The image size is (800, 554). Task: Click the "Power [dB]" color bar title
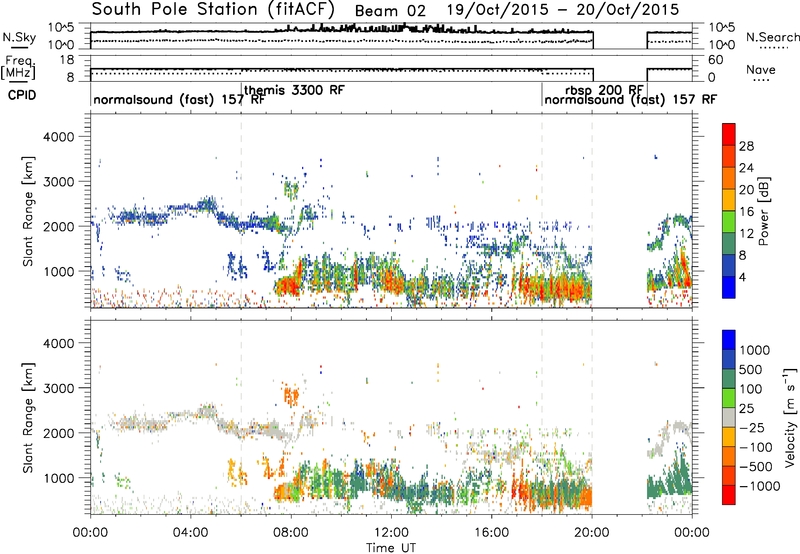(x=764, y=211)
